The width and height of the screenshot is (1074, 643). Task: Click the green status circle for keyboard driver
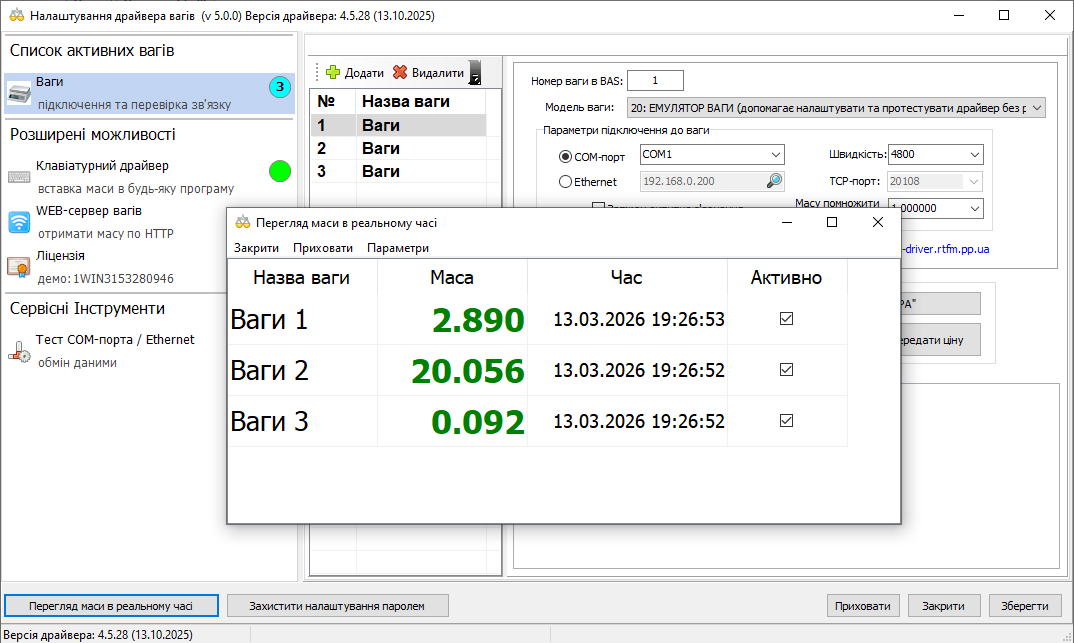click(x=280, y=171)
